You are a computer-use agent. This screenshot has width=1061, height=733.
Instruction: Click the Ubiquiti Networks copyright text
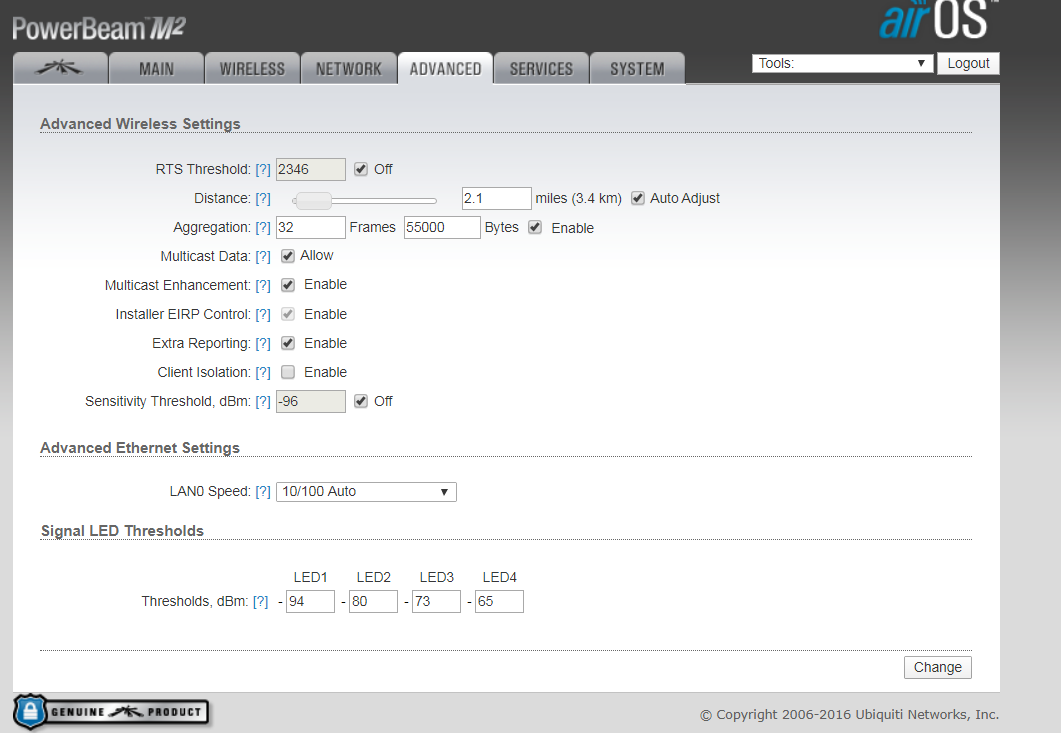pyautogui.click(x=849, y=715)
